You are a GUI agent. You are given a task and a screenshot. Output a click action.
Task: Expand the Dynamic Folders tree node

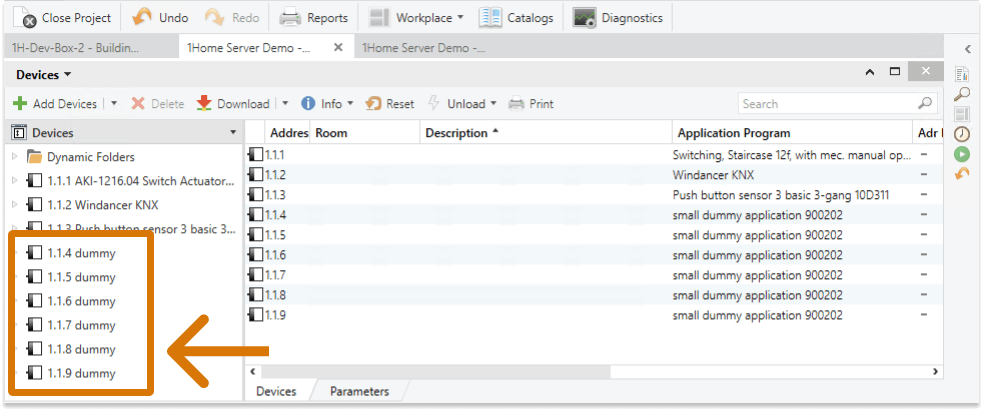pyautogui.click(x=14, y=157)
